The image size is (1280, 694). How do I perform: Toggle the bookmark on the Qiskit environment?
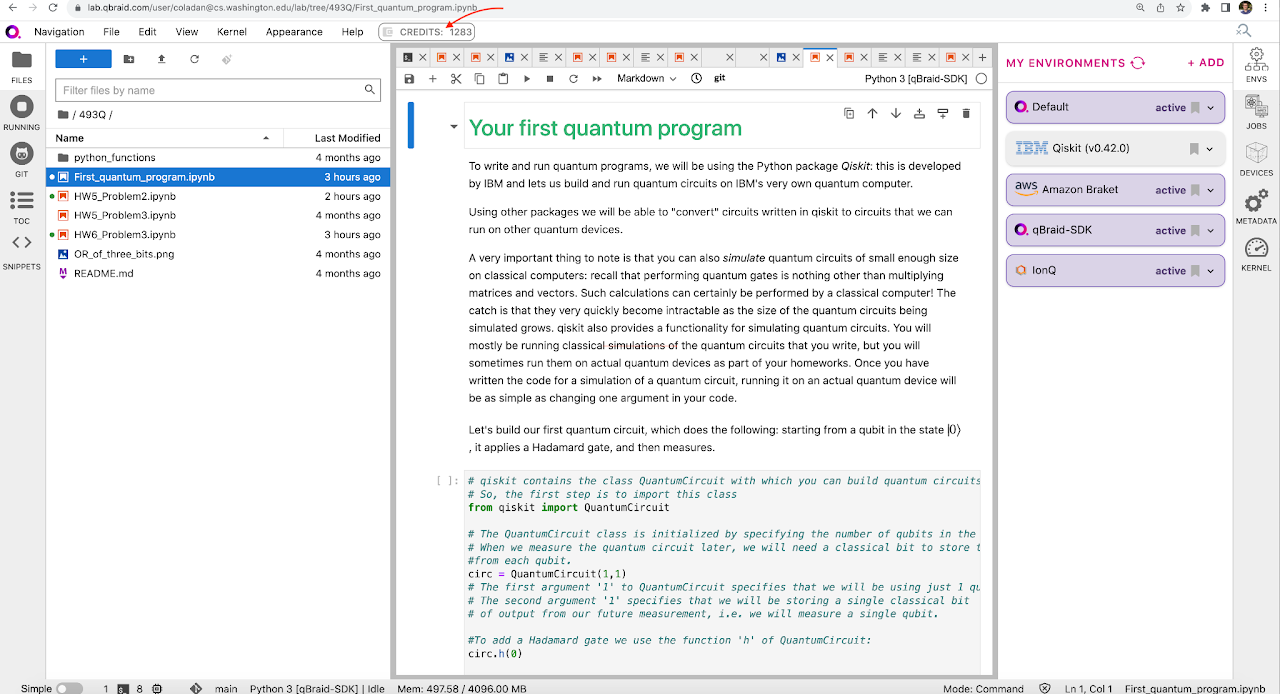pyautogui.click(x=1194, y=149)
